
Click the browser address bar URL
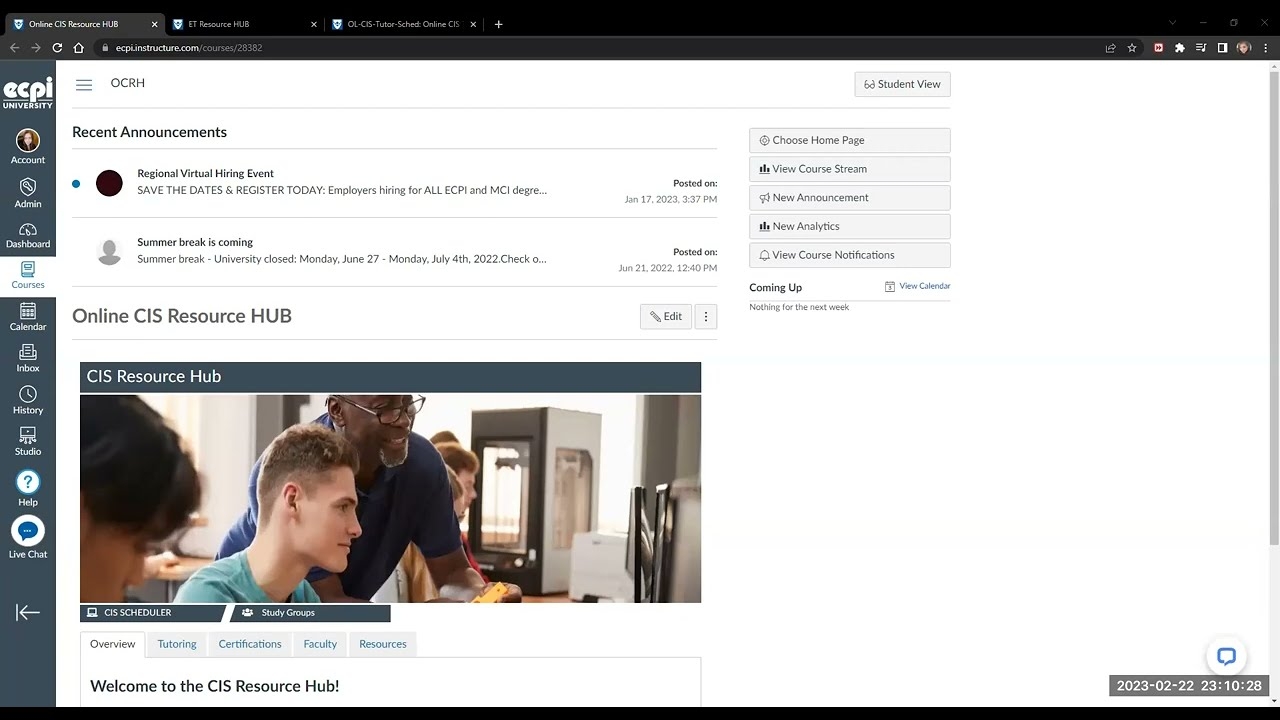[x=189, y=48]
